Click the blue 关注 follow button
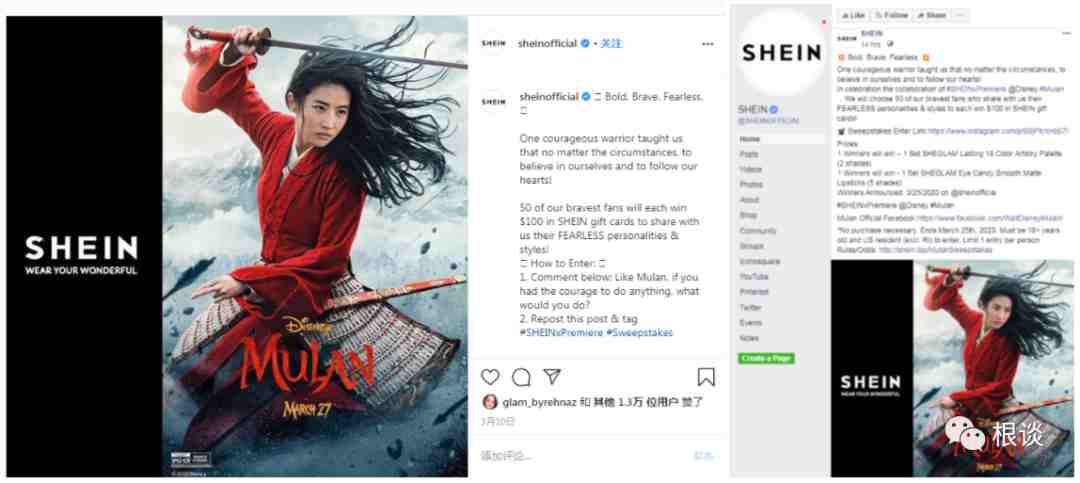Screen dimensions: 1080x483 (x=611, y=43)
